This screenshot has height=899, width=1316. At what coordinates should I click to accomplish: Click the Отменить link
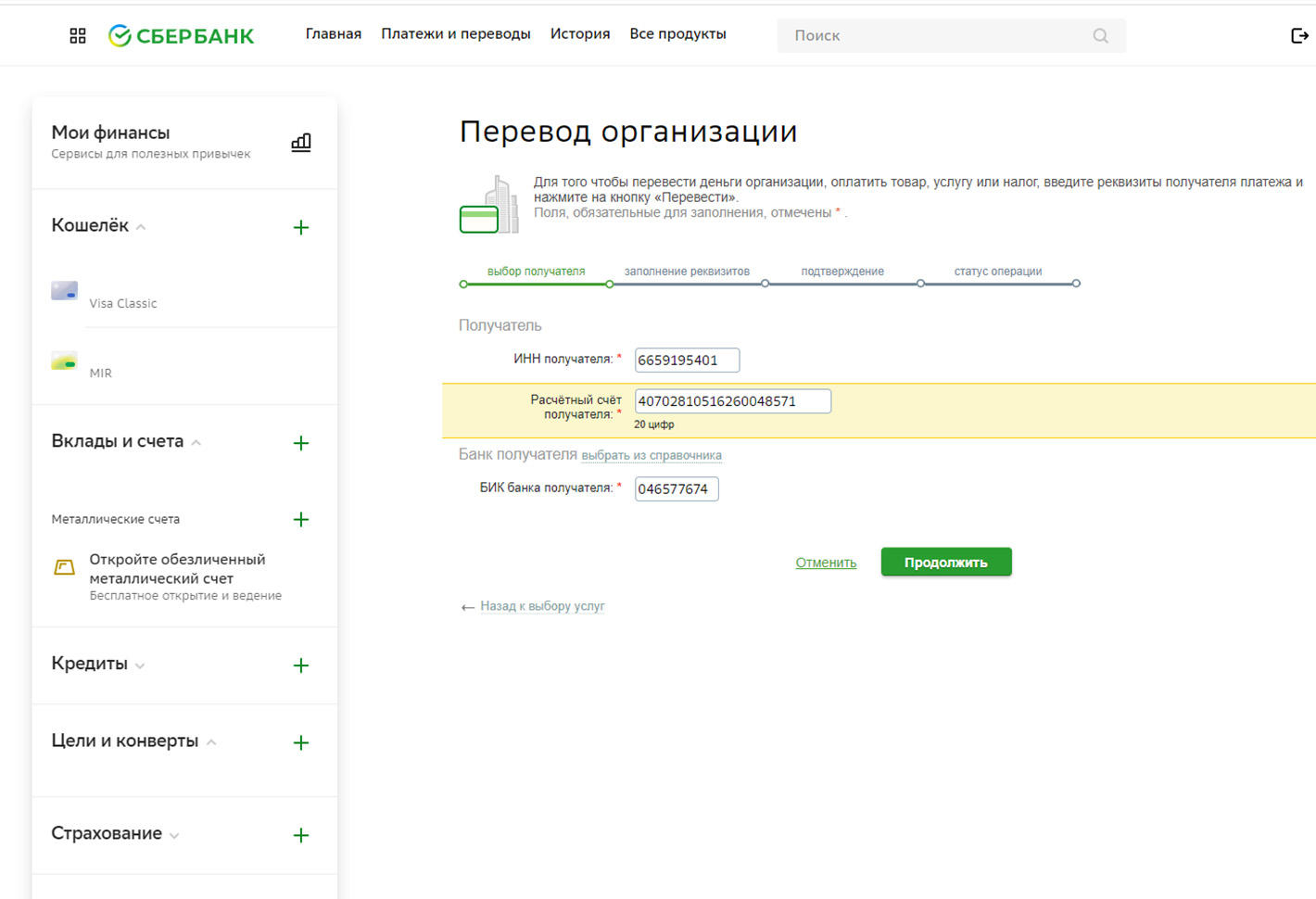826,563
